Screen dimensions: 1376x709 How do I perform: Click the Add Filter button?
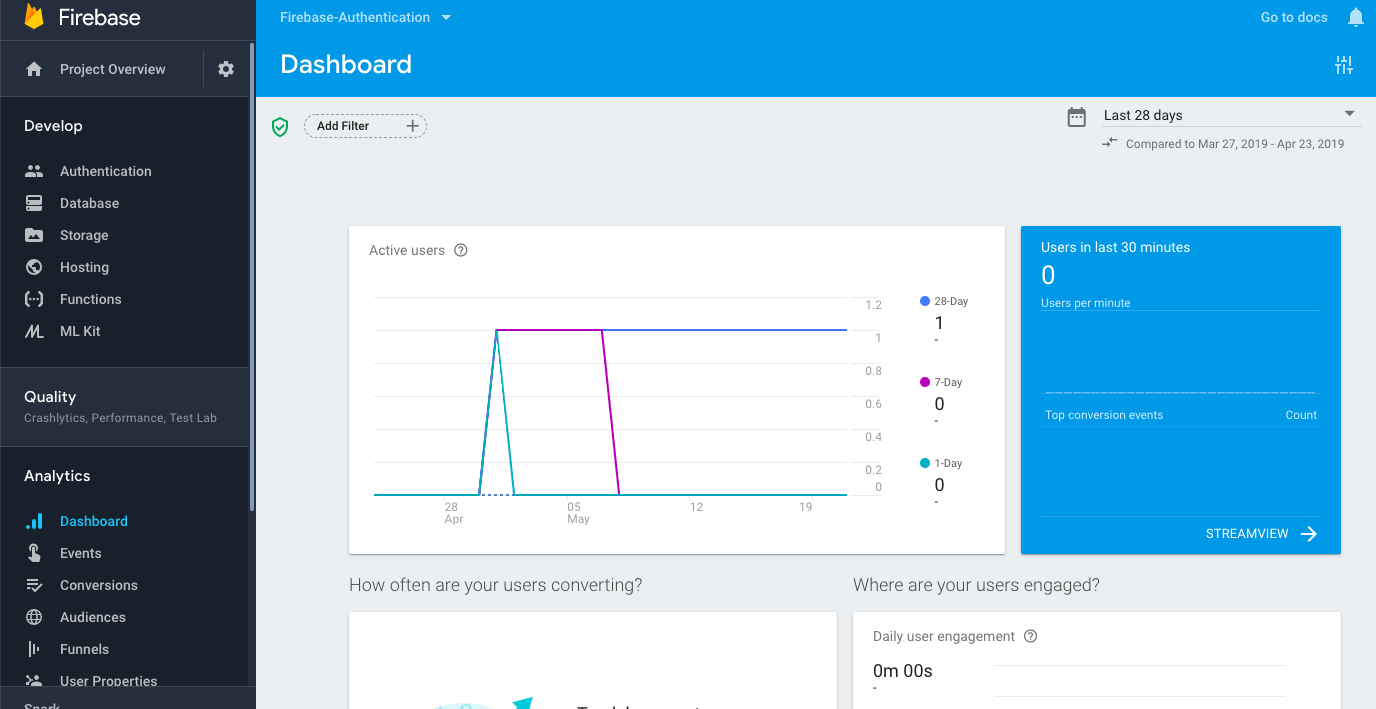365,126
